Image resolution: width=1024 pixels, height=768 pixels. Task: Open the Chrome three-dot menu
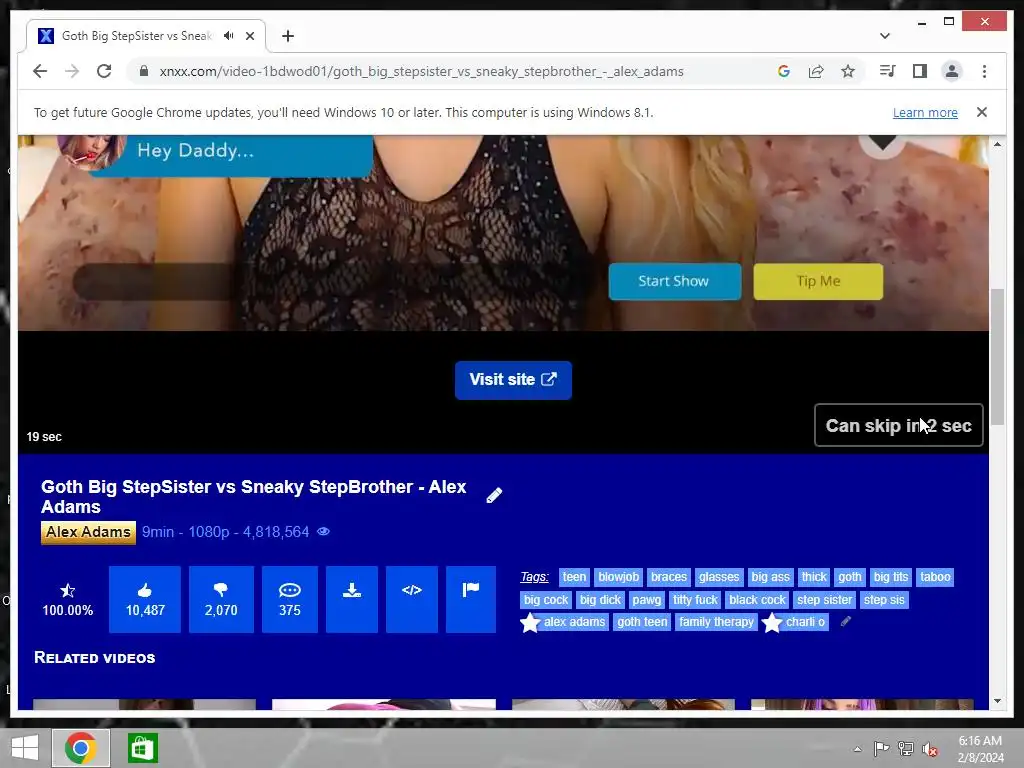click(984, 71)
